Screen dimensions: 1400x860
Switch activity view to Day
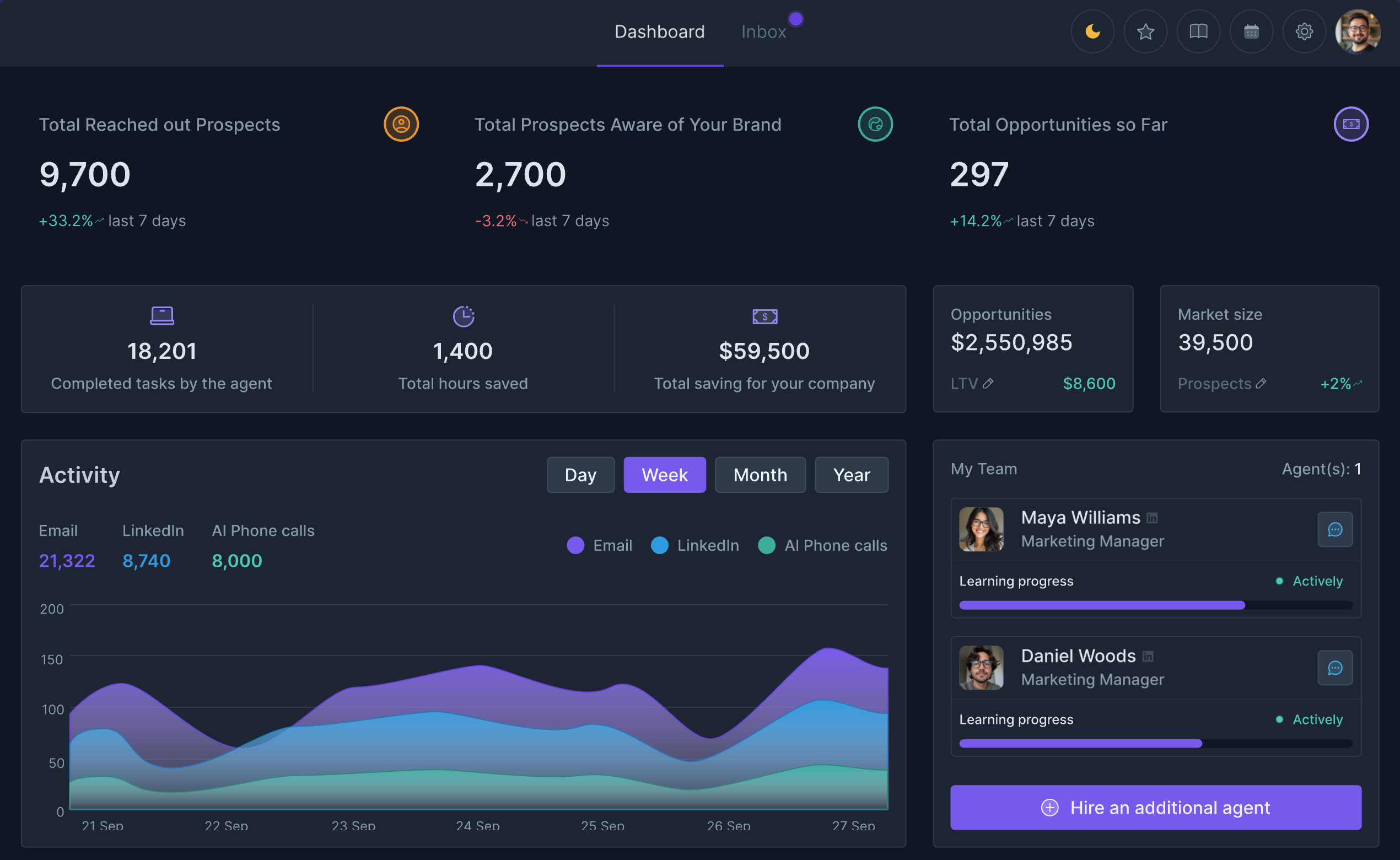(580, 474)
